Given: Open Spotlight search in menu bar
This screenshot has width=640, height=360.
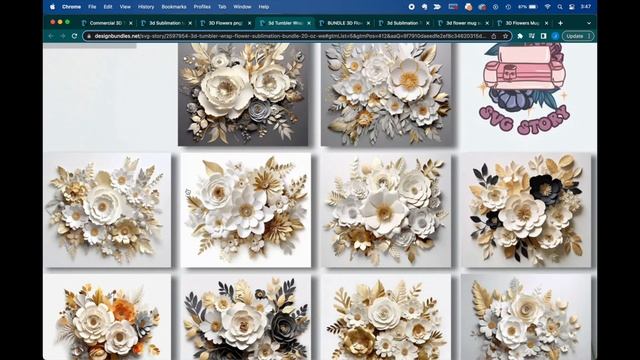Looking at the screenshot, I should 560,7.
